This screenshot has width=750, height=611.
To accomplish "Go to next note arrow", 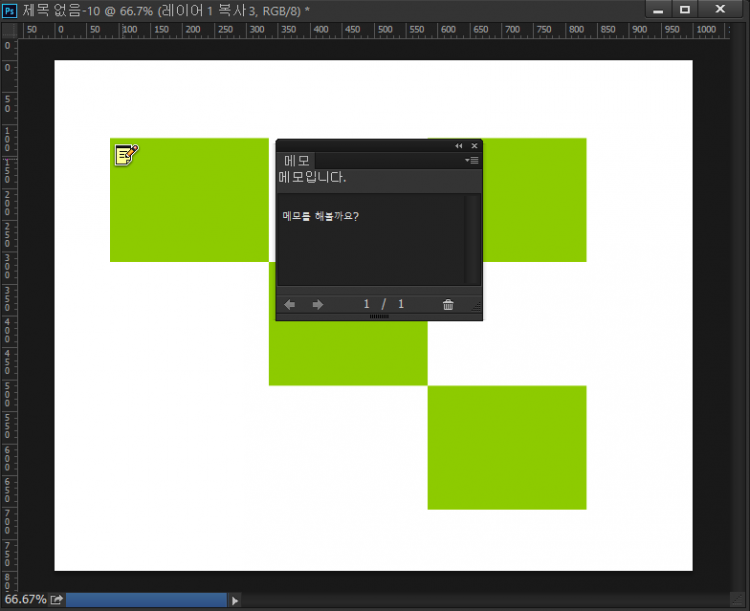I will (x=318, y=305).
